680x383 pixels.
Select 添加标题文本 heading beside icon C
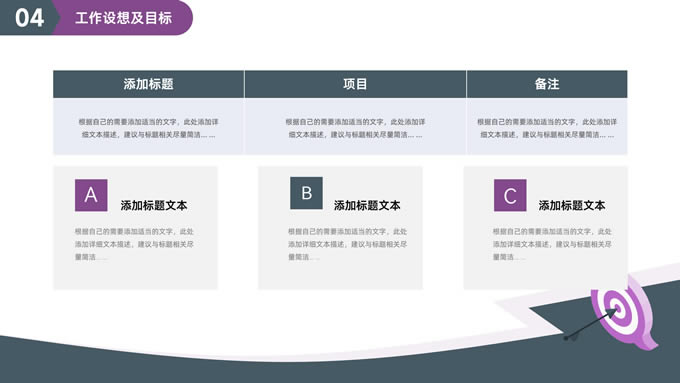(572, 206)
